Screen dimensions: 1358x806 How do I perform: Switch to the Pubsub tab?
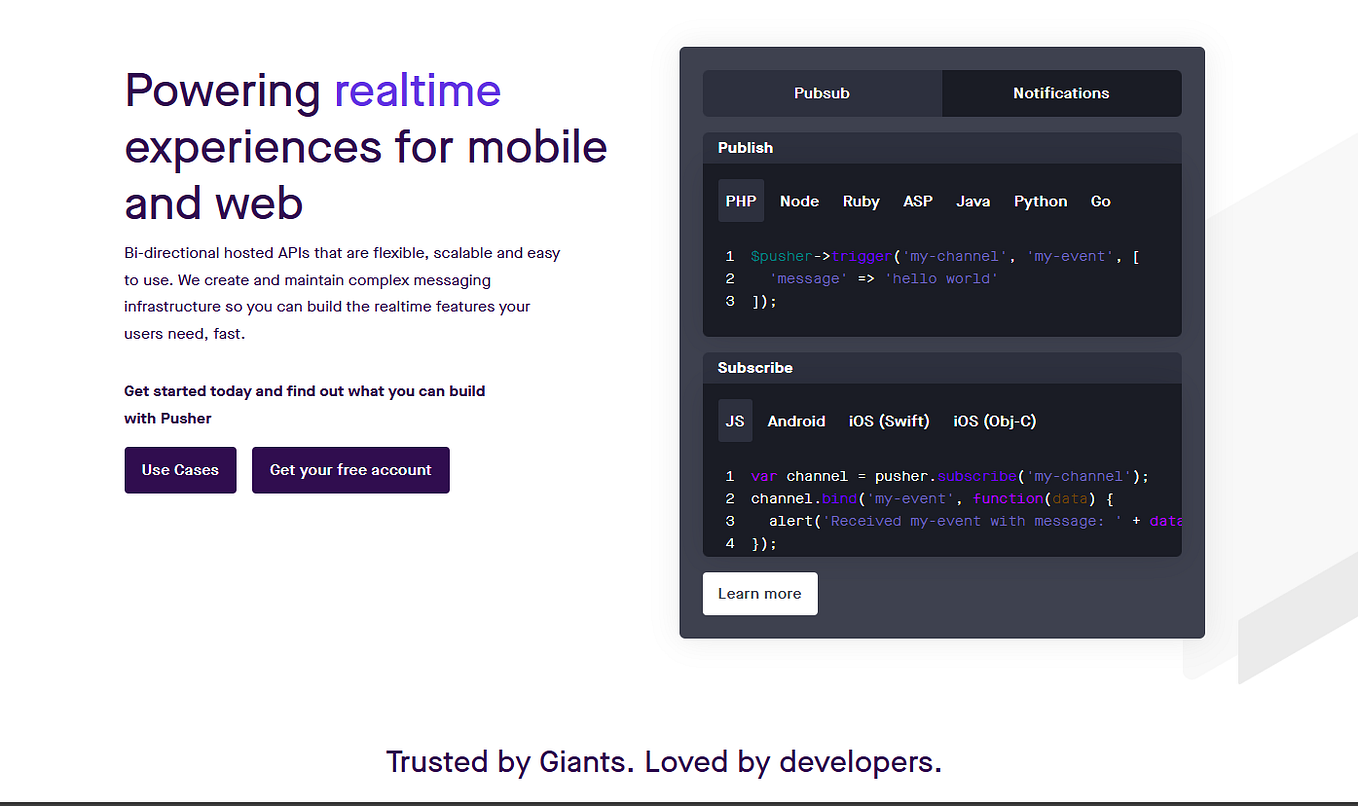(x=821, y=93)
